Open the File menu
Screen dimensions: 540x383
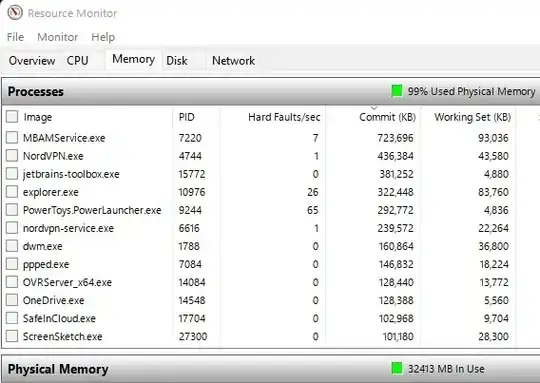click(15, 37)
